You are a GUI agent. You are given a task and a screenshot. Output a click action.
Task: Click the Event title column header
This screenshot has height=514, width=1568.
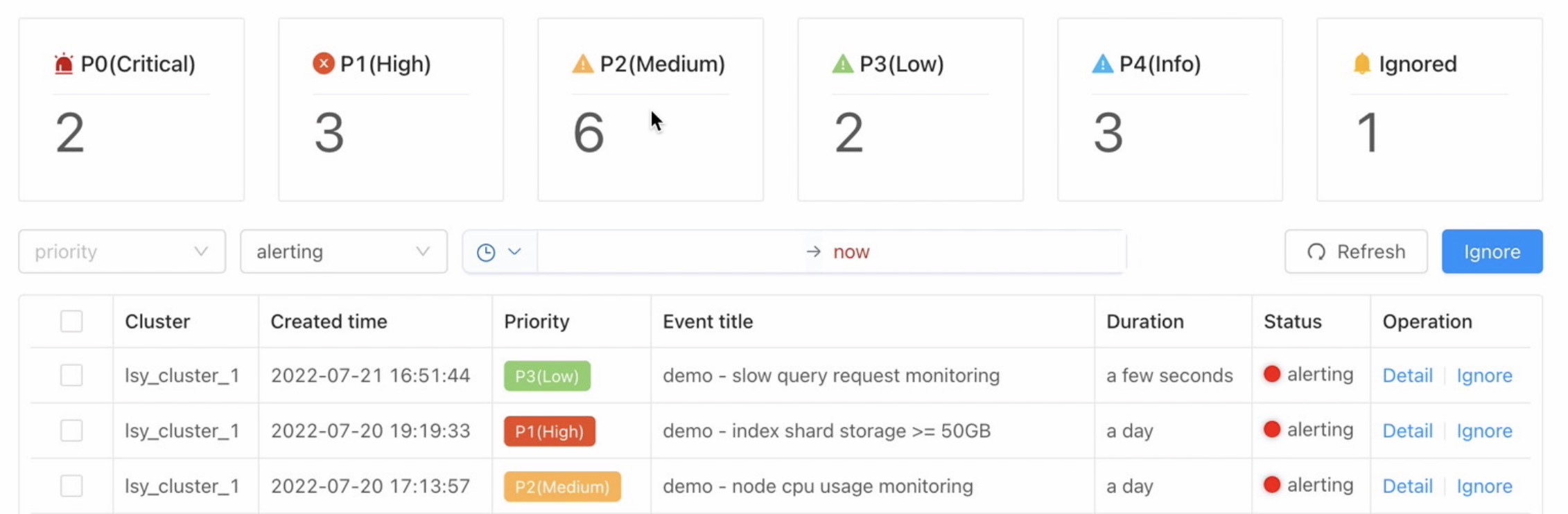(x=708, y=321)
